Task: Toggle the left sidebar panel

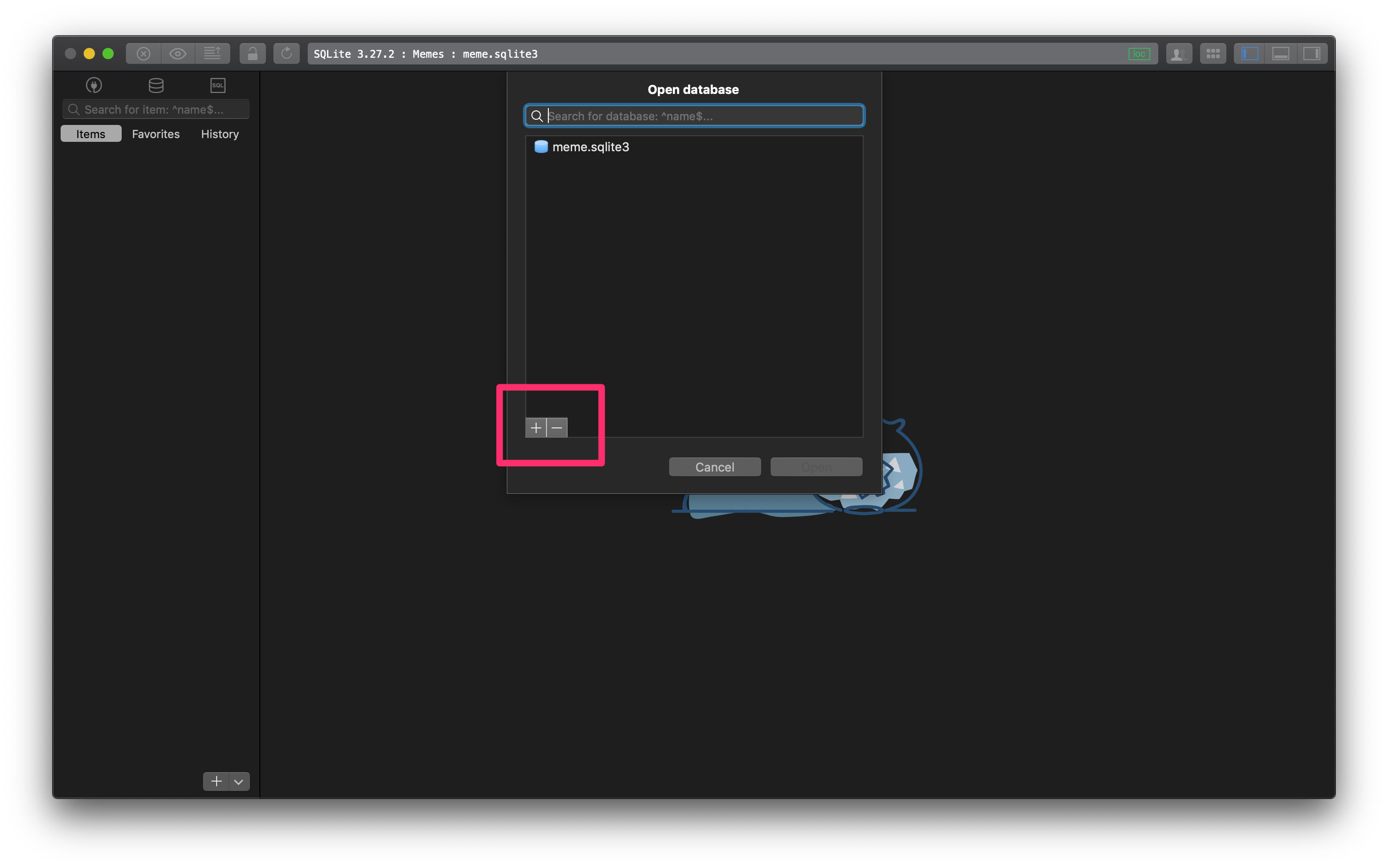Action: tap(1249, 54)
